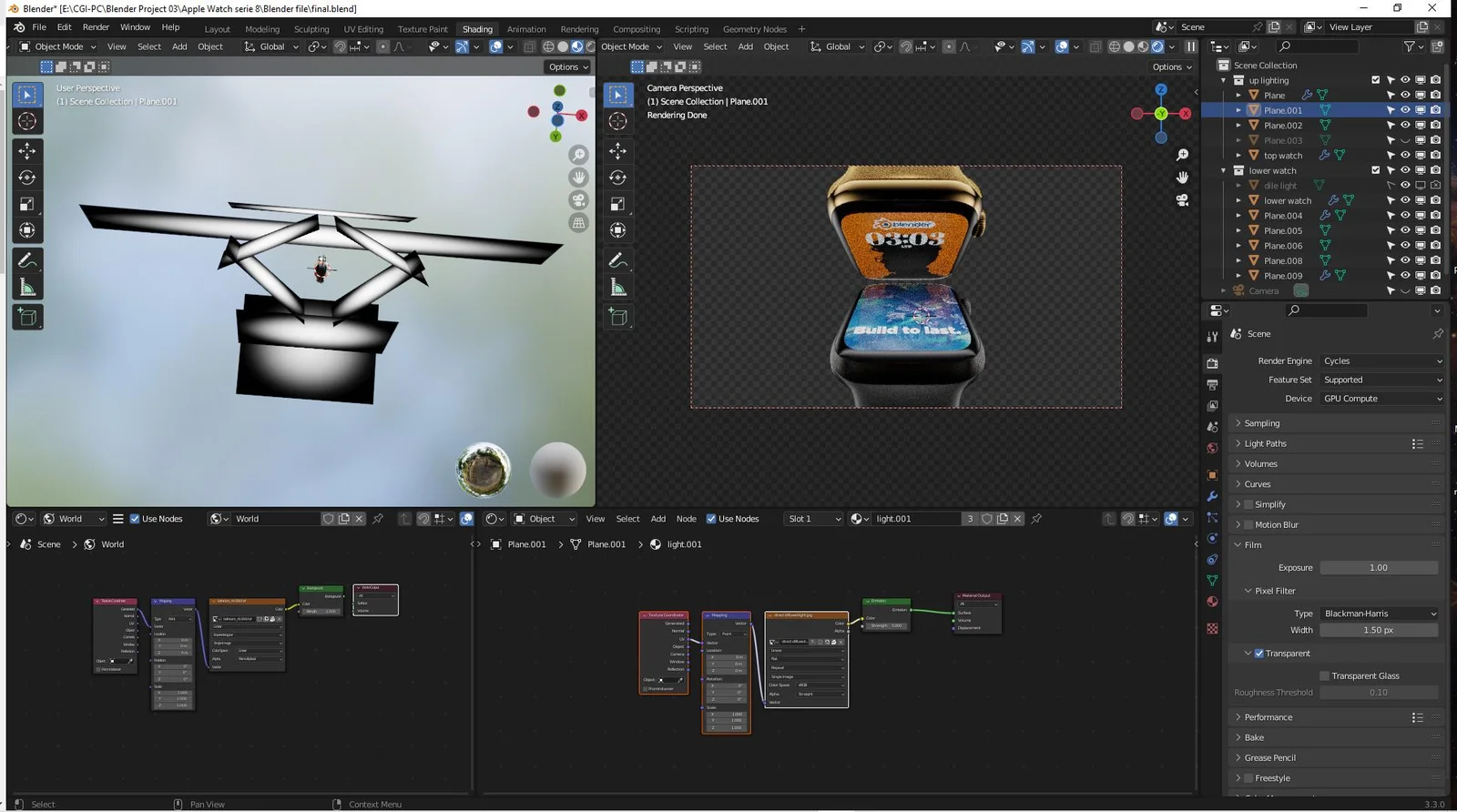Expand the Performance panel

click(x=1268, y=717)
